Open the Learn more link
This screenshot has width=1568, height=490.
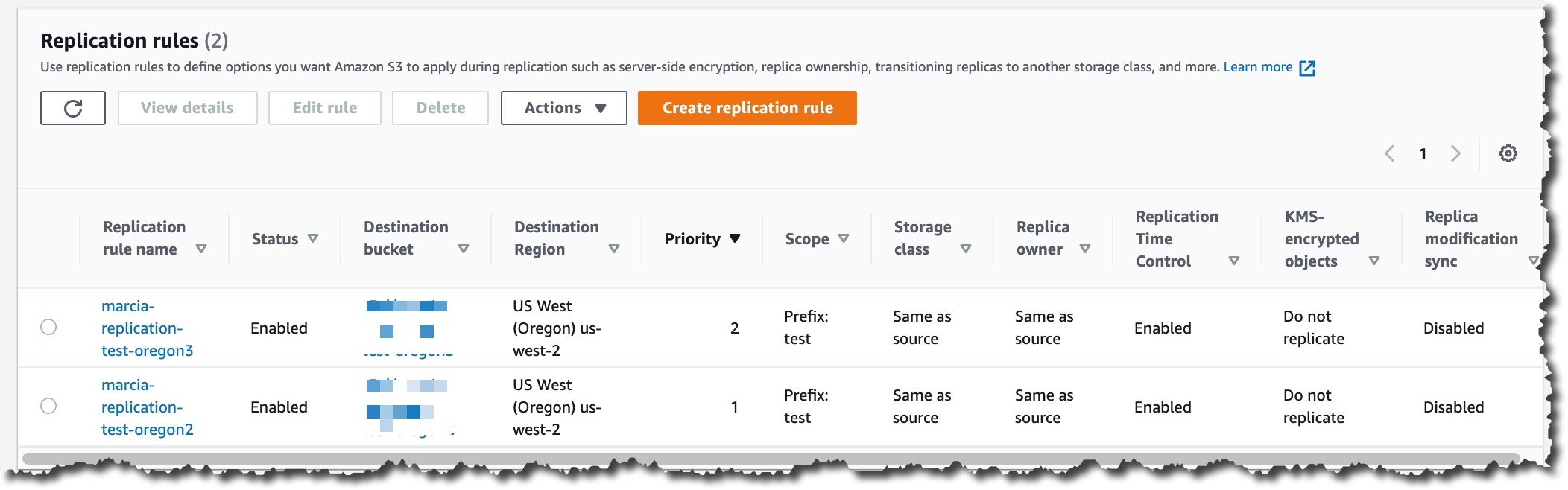1257,67
